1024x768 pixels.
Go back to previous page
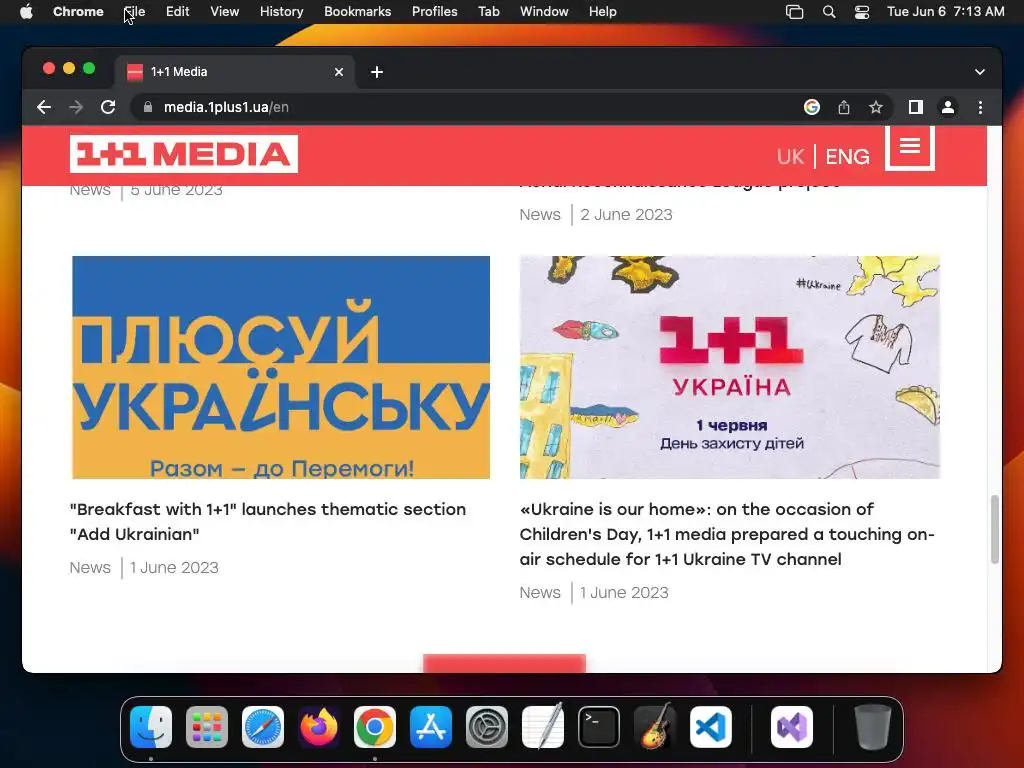[44, 107]
